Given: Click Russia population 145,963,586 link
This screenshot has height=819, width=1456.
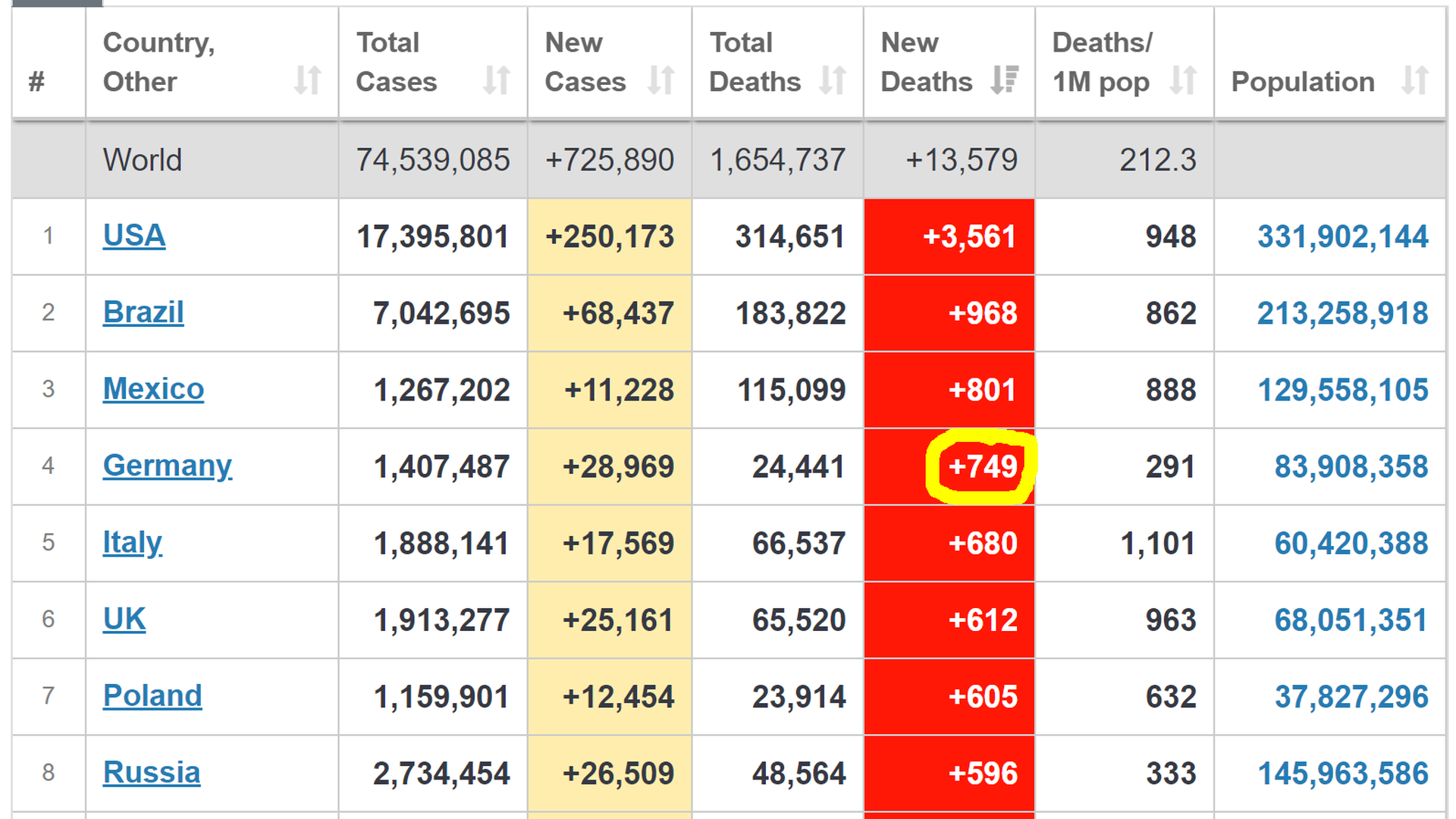Looking at the screenshot, I should [1342, 773].
